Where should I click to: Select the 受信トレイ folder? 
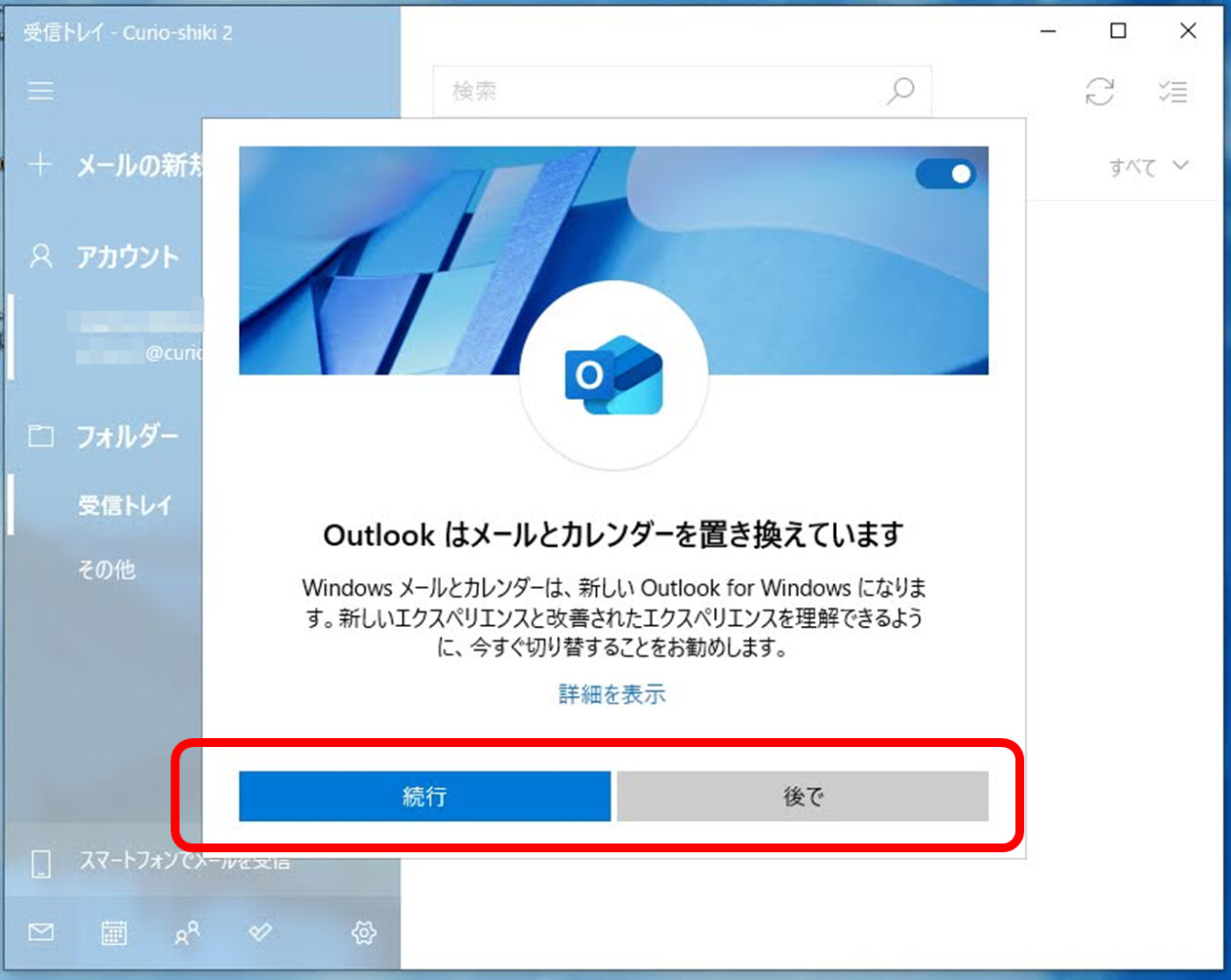pos(124,505)
